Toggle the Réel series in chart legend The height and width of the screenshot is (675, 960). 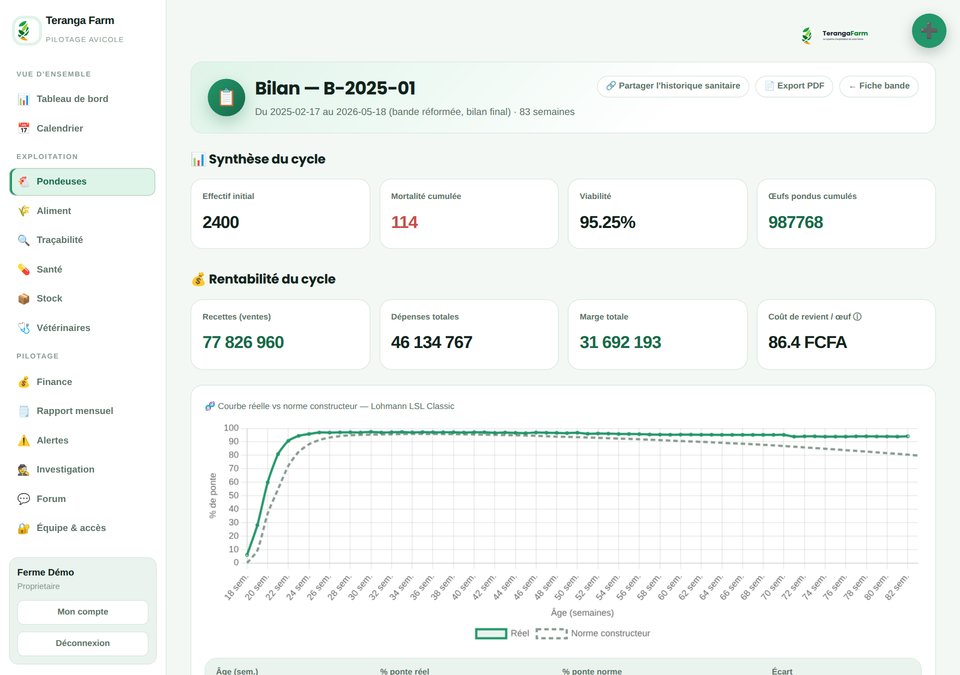tap(502, 633)
